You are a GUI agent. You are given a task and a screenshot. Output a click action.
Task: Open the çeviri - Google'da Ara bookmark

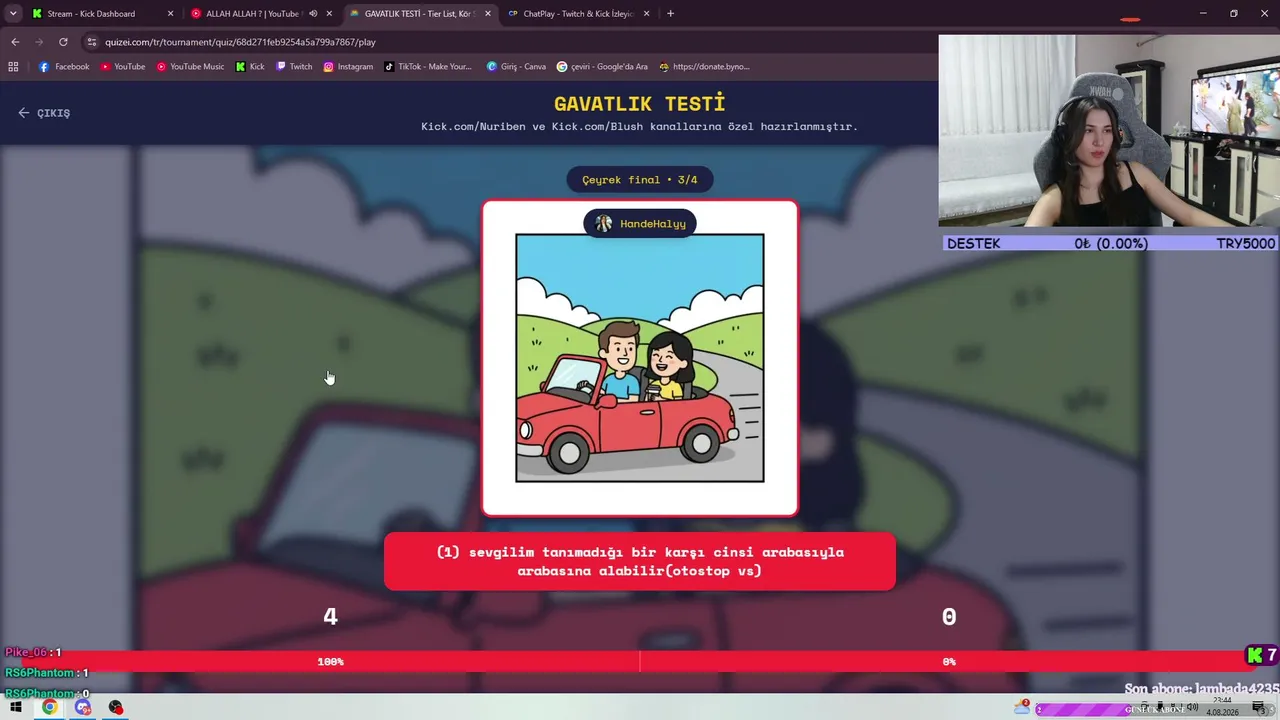pos(602,67)
